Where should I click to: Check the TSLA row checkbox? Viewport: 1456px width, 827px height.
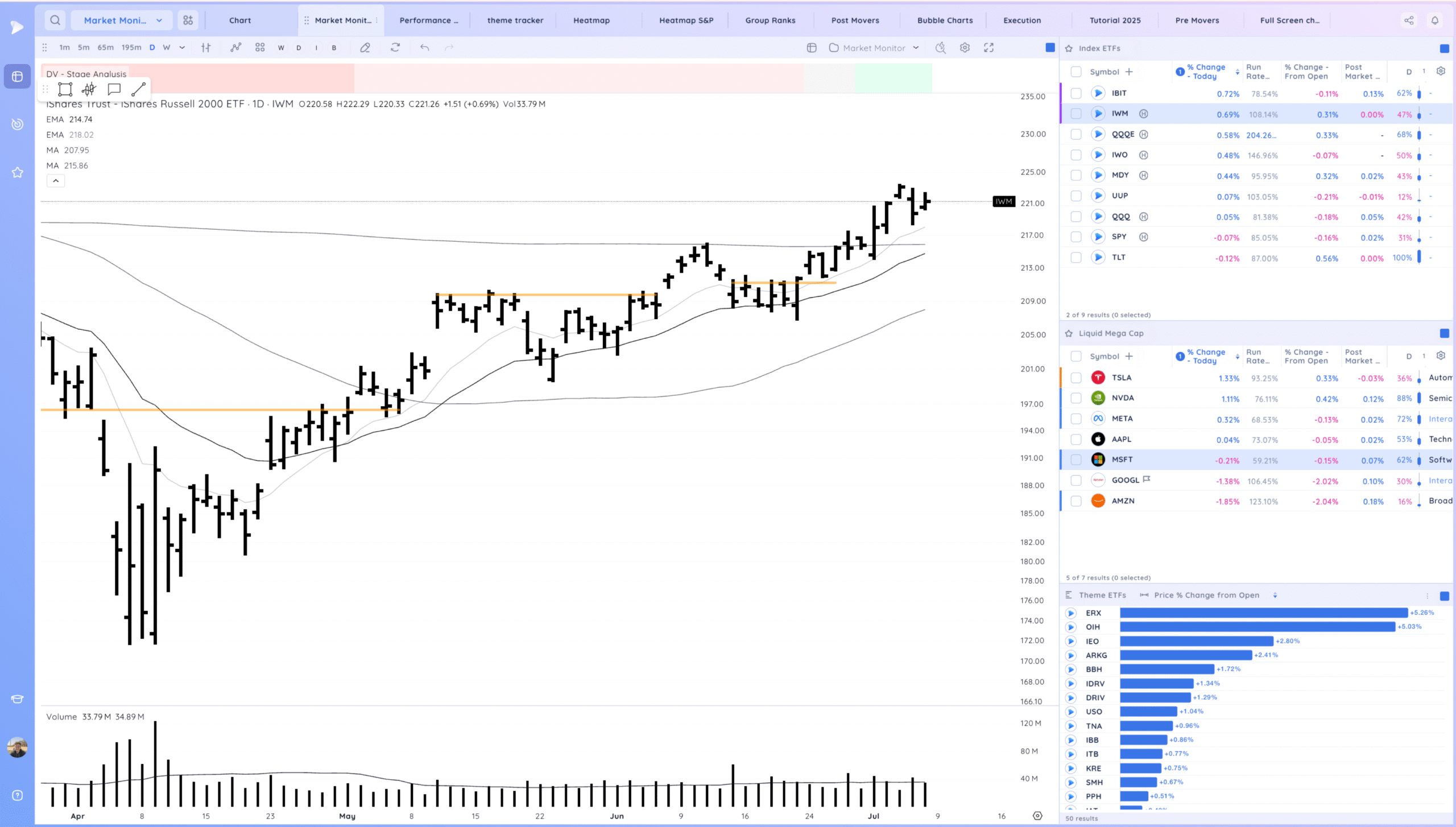[1076, 378]
